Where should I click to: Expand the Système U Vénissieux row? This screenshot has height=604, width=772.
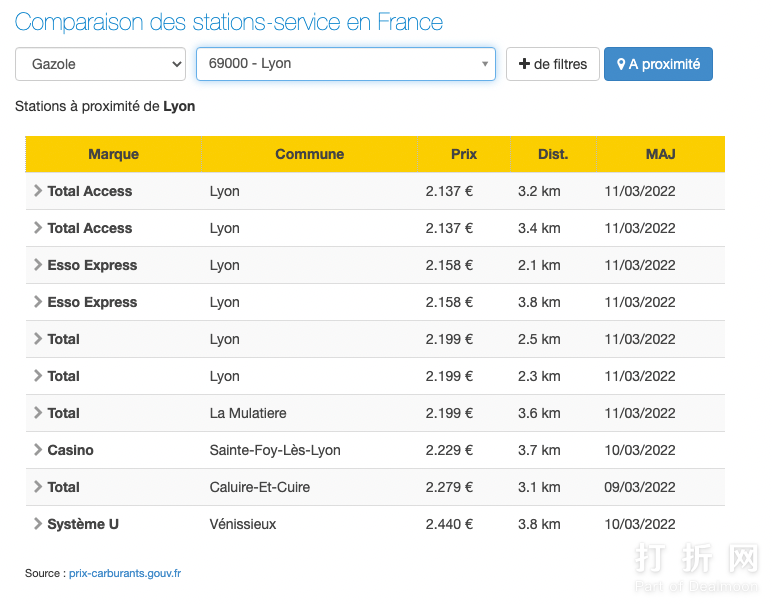point(38,524)
